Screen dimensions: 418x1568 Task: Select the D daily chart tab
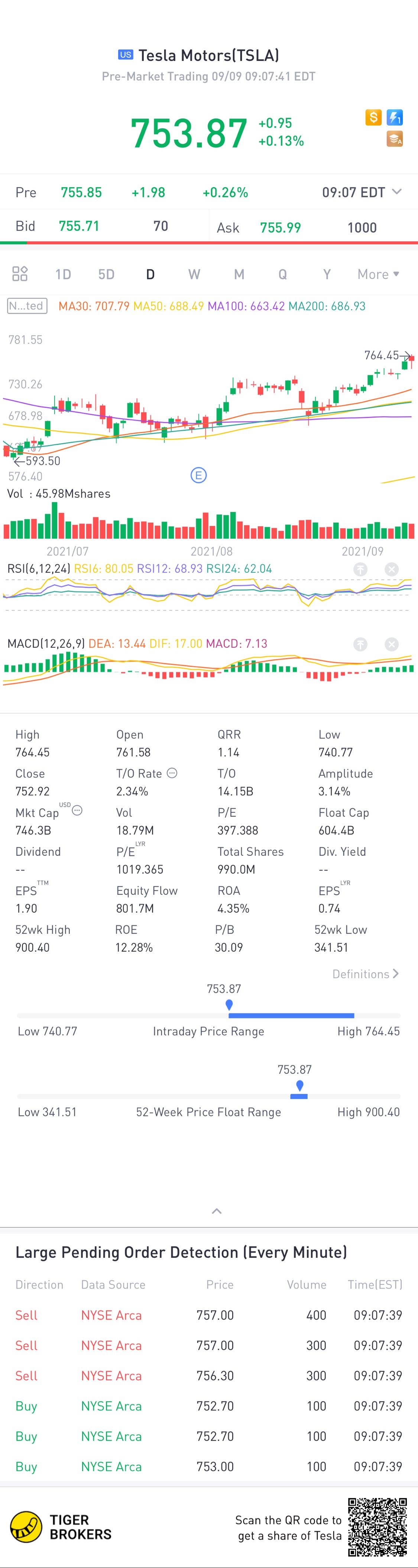pos(150,274)
